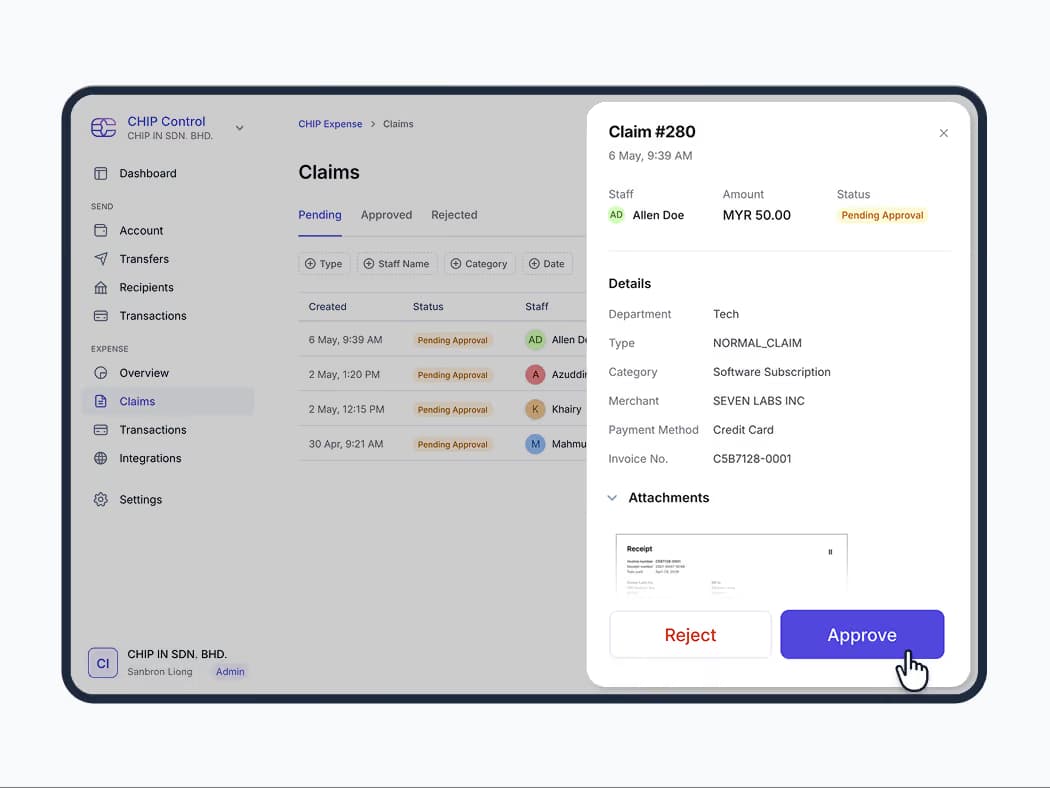Screen dimensions: 1050x788
Task: Click the Account wallet icon
Action: [100, 230]
